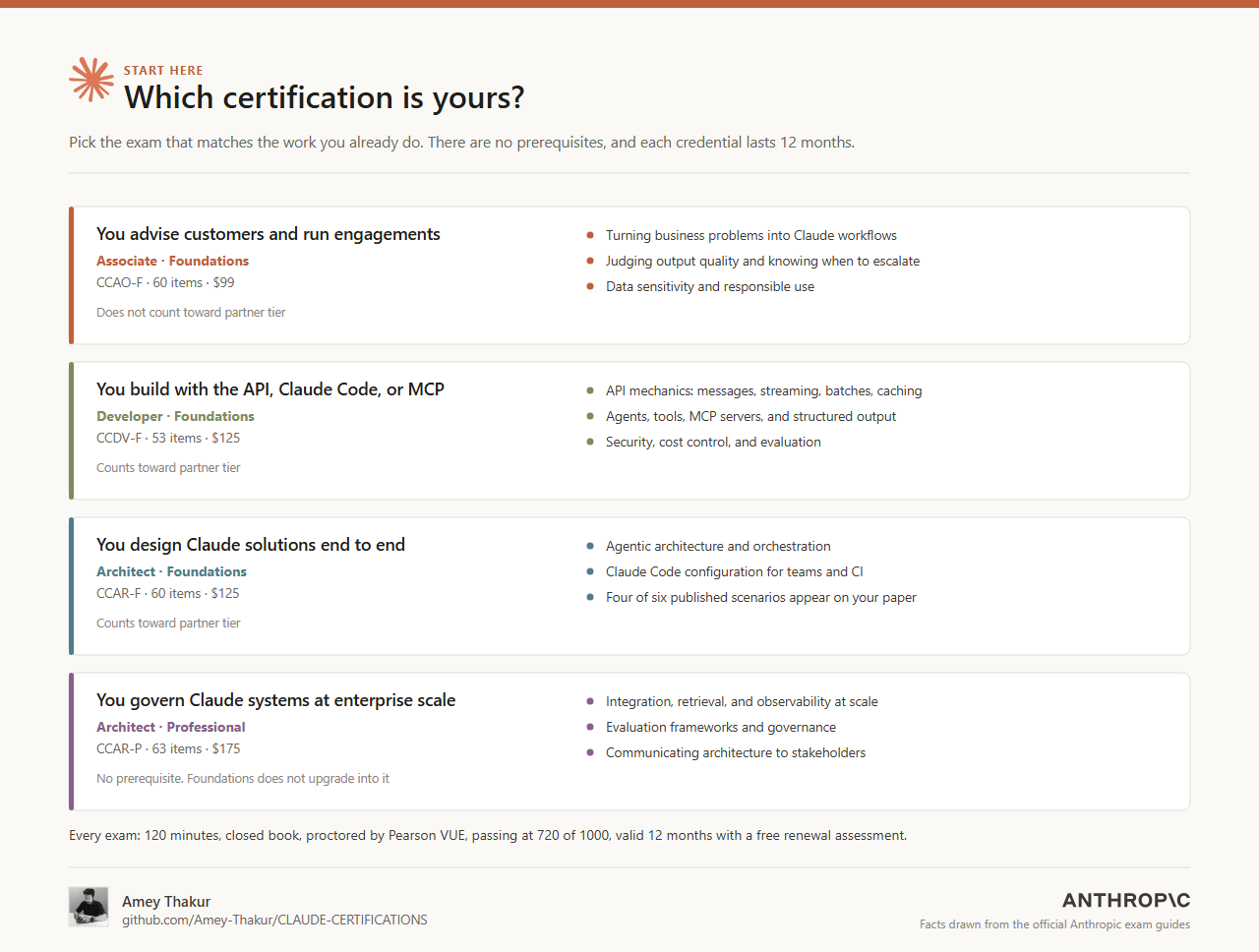Click "CCAR-F · 60 items · $125" details

coord(168,593)
